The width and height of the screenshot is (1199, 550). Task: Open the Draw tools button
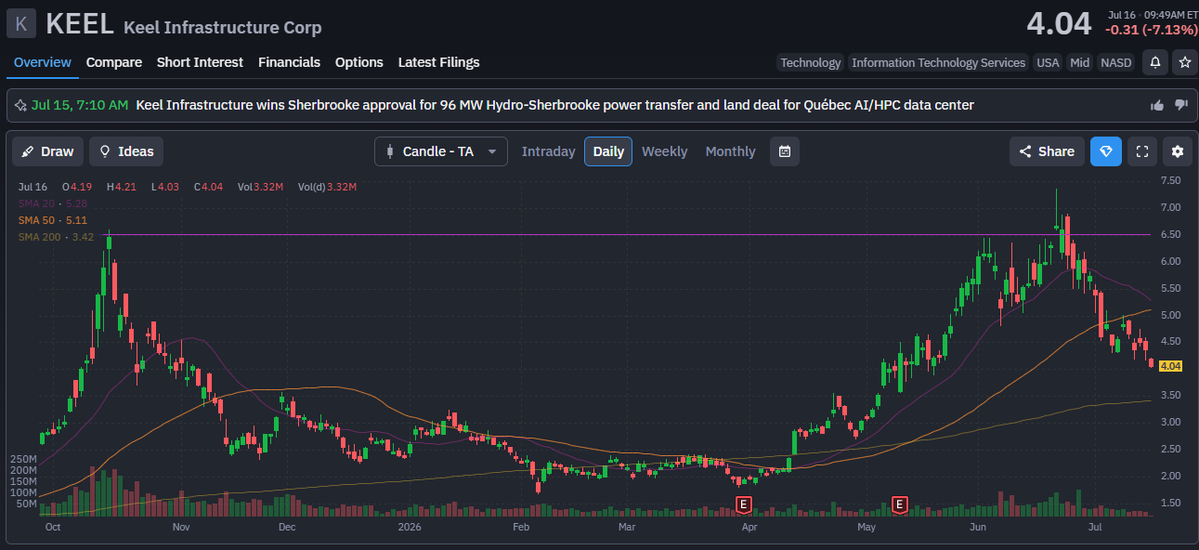[x=48, y=151]
